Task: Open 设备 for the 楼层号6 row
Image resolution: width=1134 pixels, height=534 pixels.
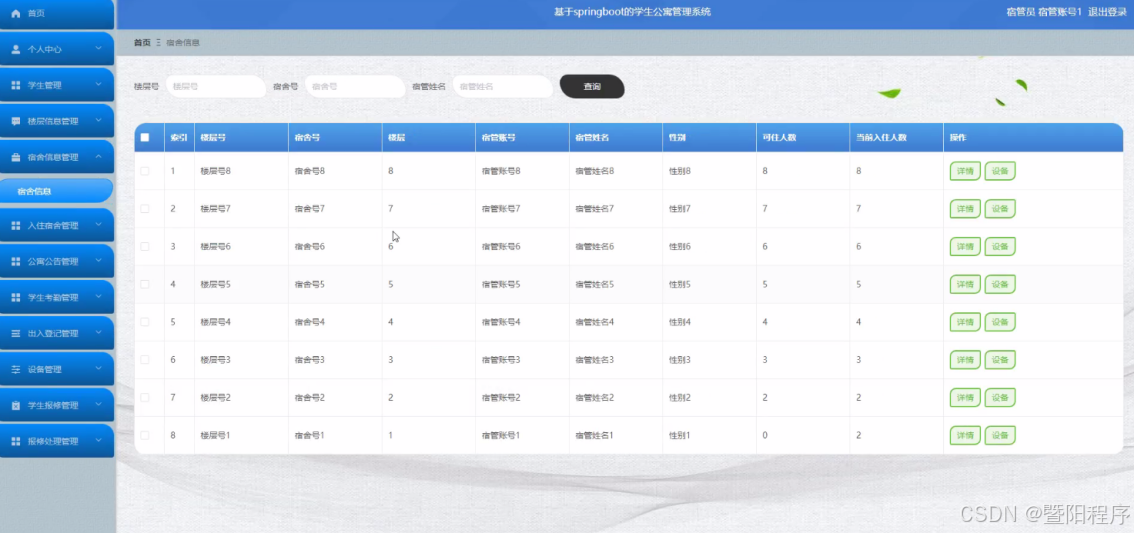Action: point(999,246)
